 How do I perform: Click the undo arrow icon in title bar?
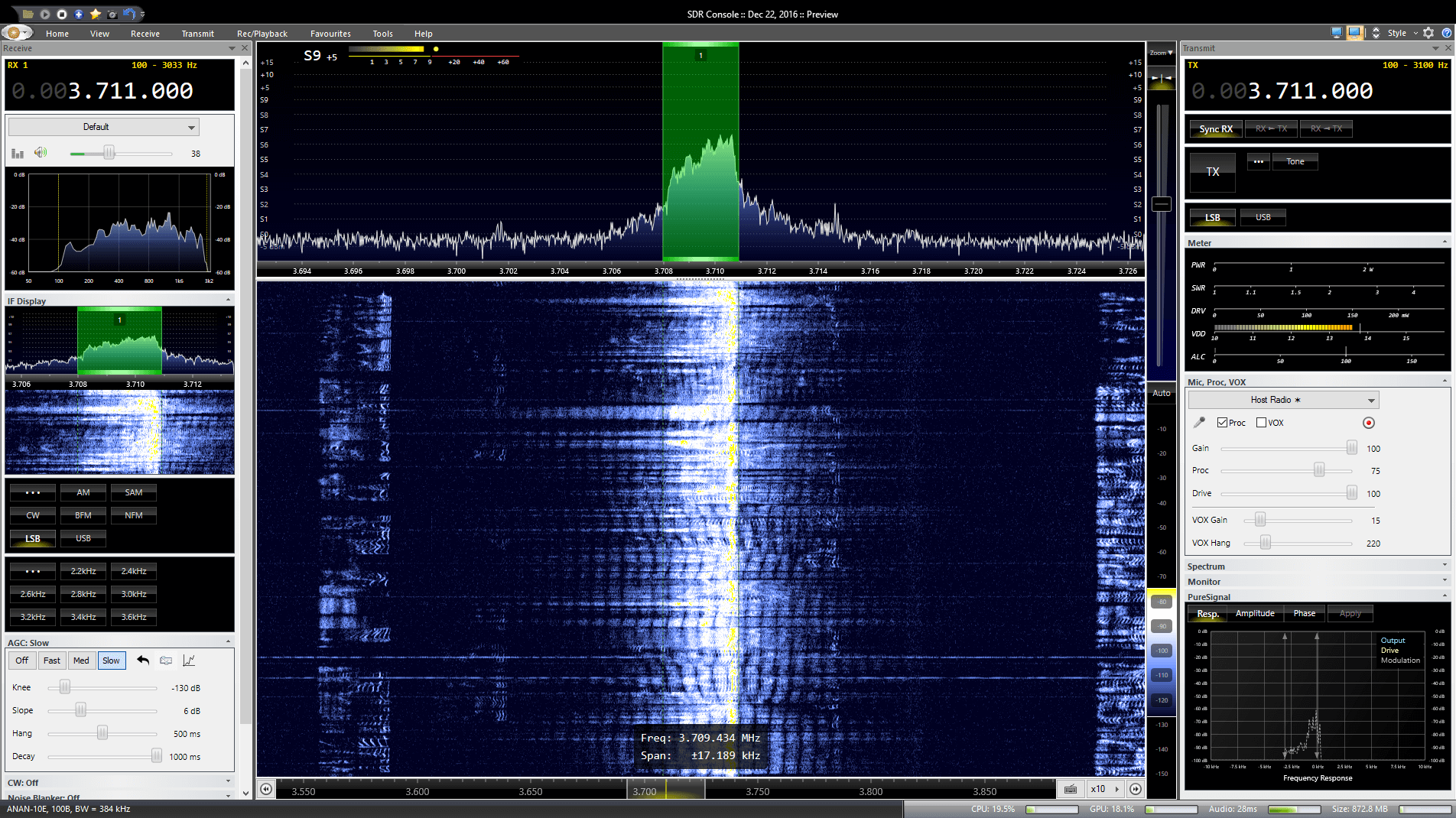tap(128, 13)
